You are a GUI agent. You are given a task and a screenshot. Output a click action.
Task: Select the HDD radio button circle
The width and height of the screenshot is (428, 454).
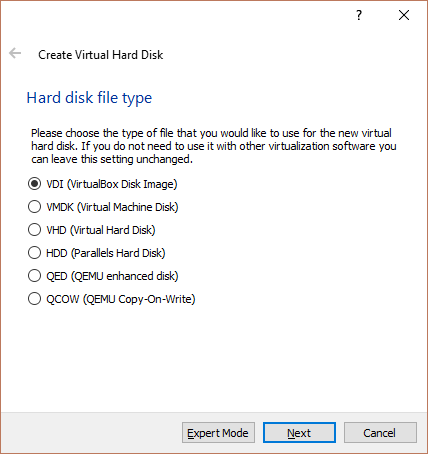tap(34, 253)
